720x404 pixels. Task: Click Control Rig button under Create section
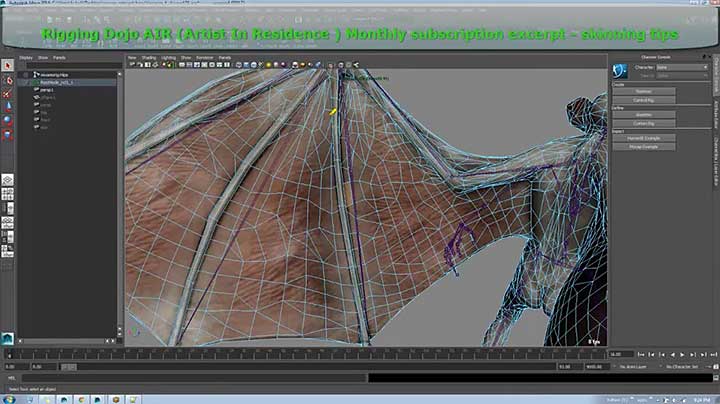pos(644,100)
